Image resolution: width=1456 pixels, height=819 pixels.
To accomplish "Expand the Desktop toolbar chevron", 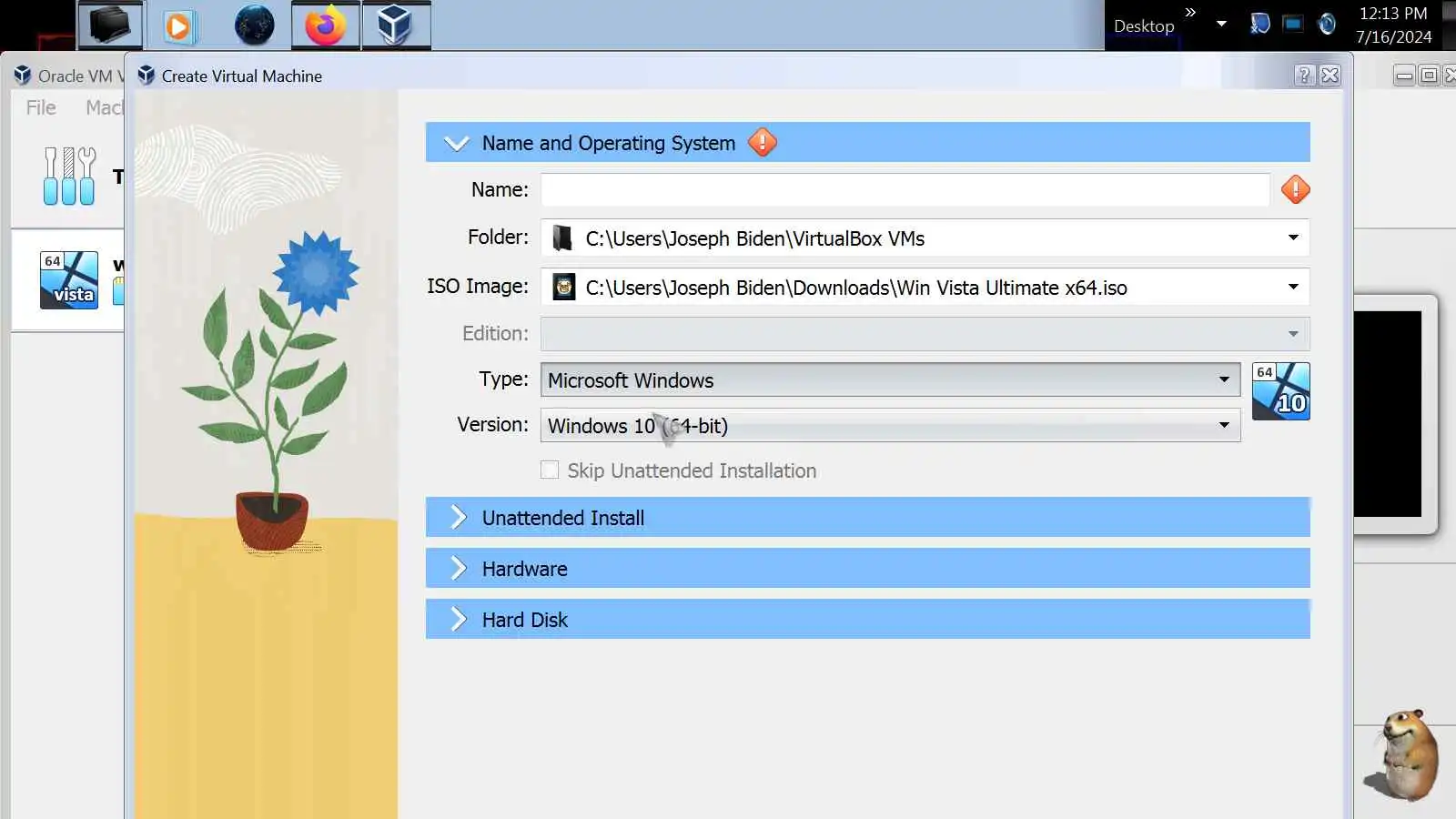I will (x=1190, y=12).
